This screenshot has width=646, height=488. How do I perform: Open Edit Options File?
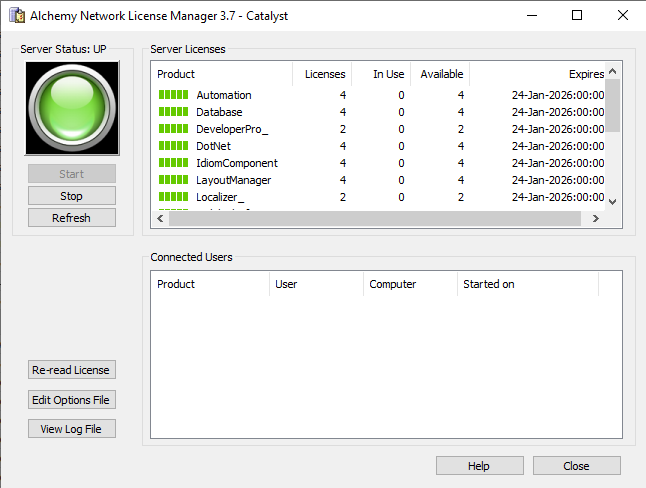(72, 400)
